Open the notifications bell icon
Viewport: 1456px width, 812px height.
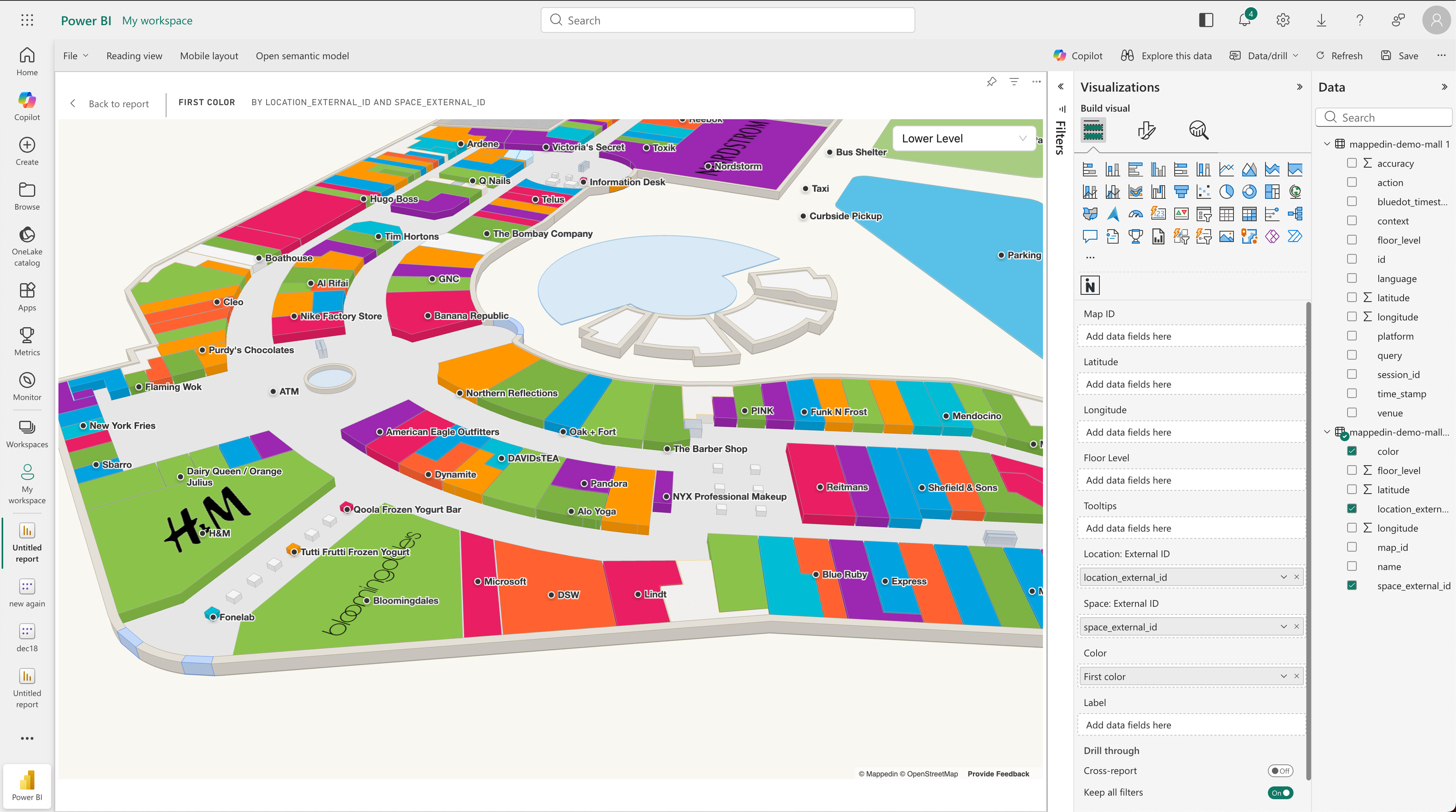click(x=1244, y=20)
